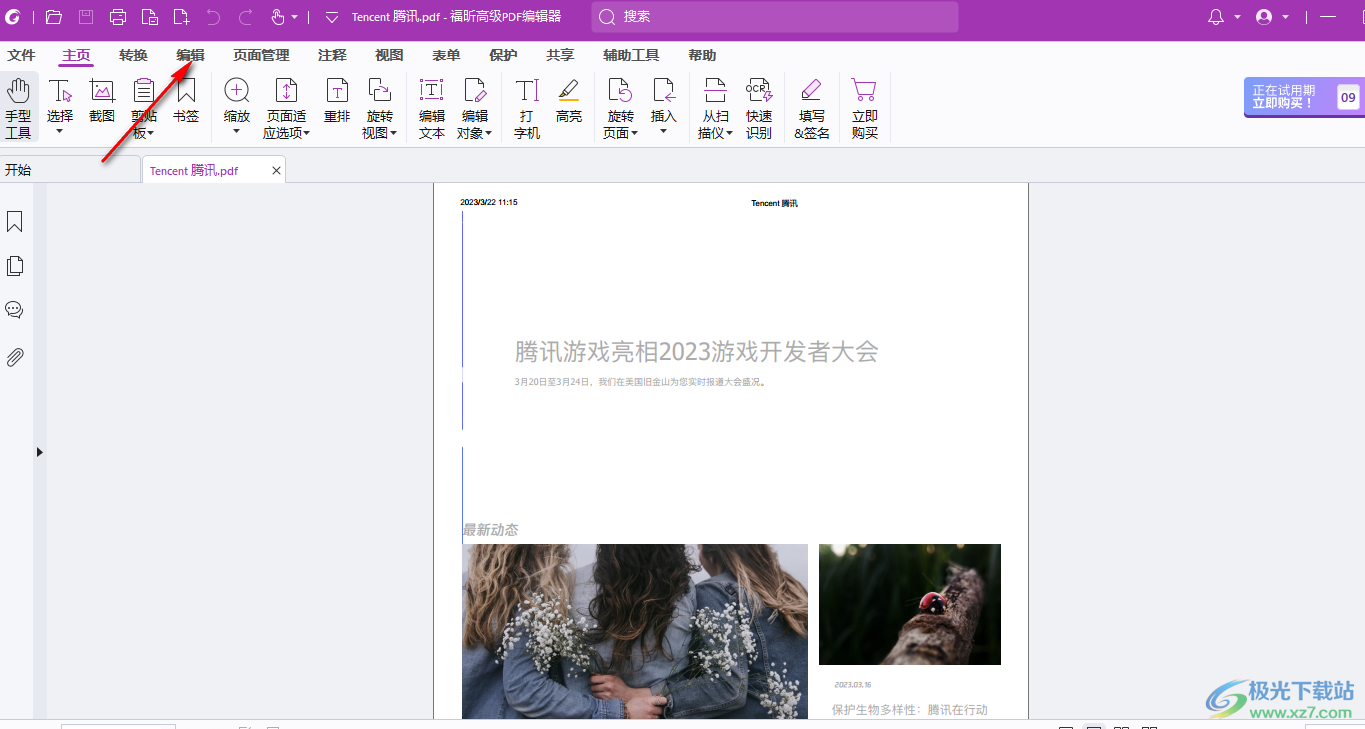Click the Undo arrow icon
This screenshot has height=729, width=1365.
[x=213, y=17]
